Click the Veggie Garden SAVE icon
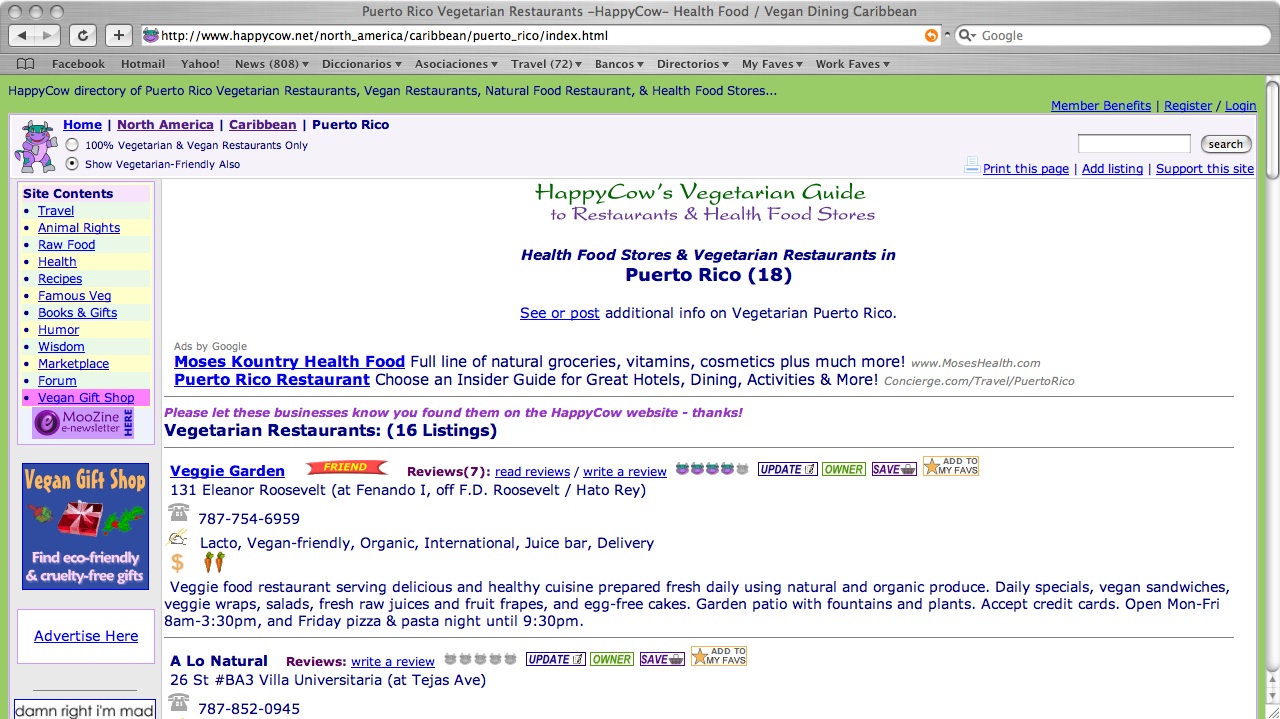This screenshot has height=719, width=1280. point(893,469)
